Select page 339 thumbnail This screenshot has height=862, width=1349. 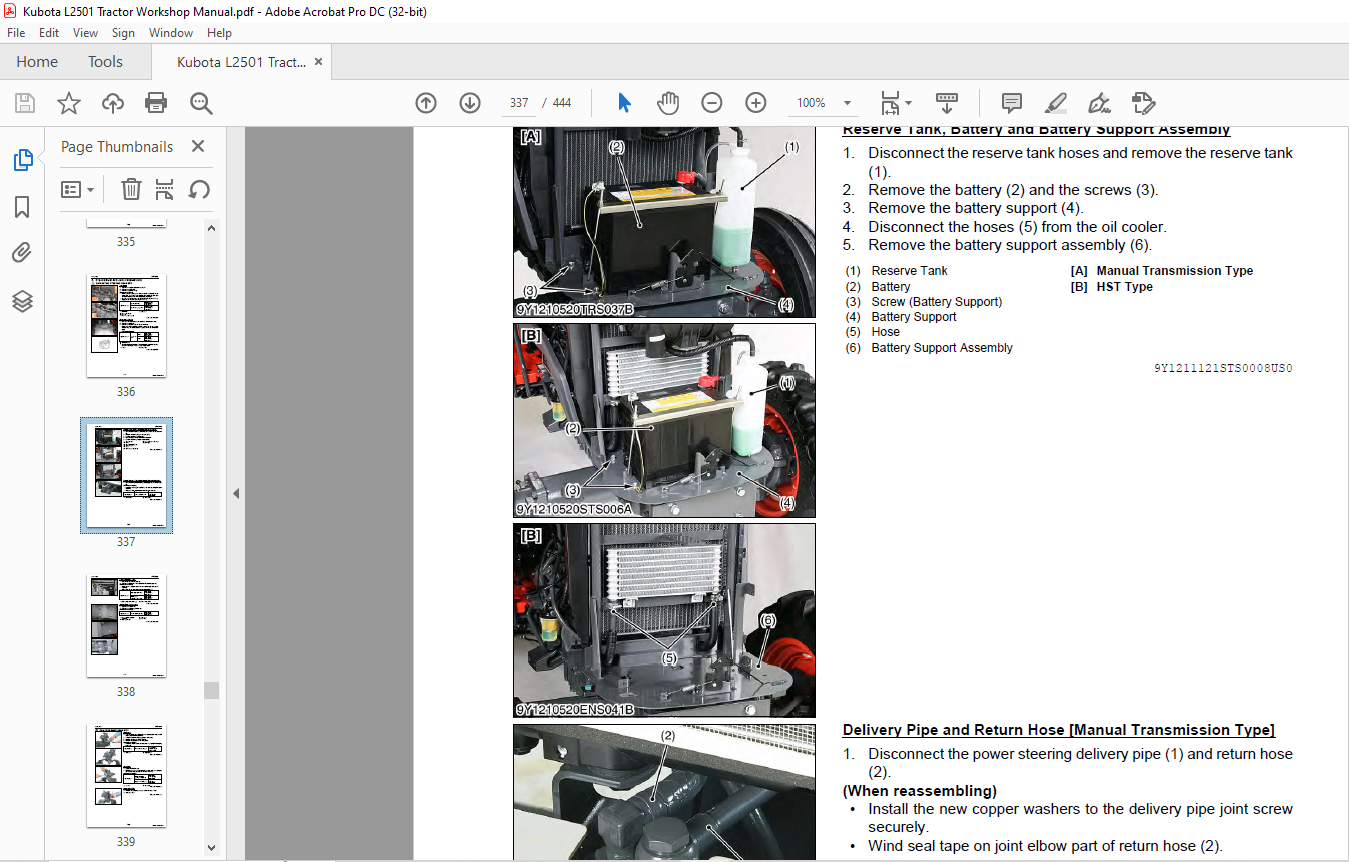click(x=126, y=776)
